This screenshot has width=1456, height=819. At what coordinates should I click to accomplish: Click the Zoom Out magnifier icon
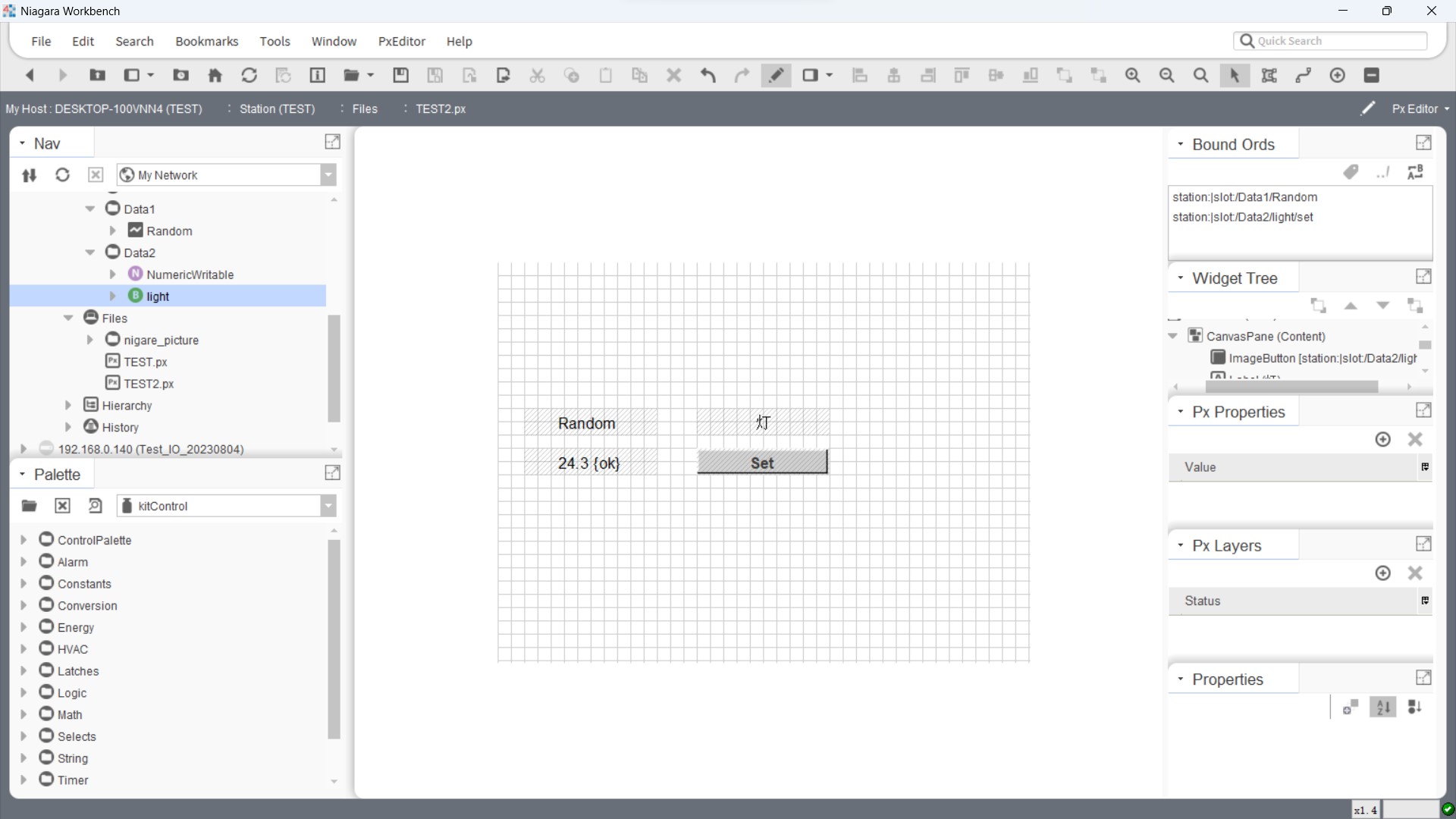point(1166,75)
